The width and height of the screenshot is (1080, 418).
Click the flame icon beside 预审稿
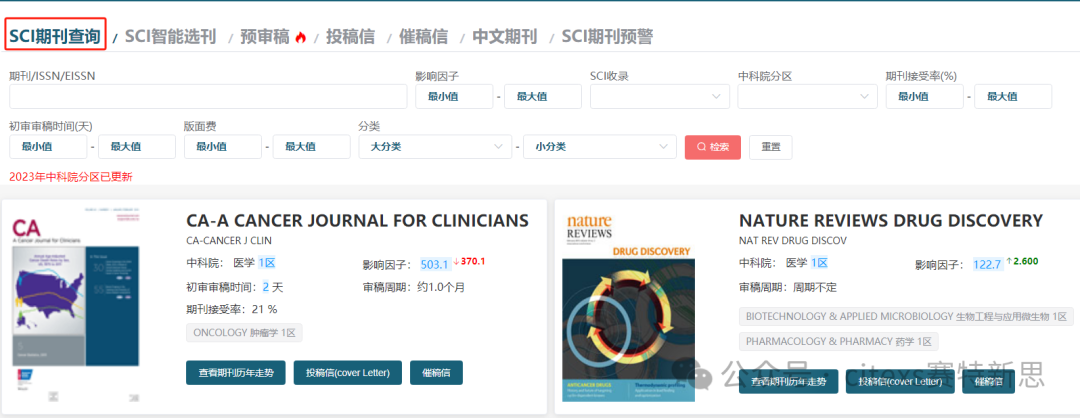pos(300,37)
